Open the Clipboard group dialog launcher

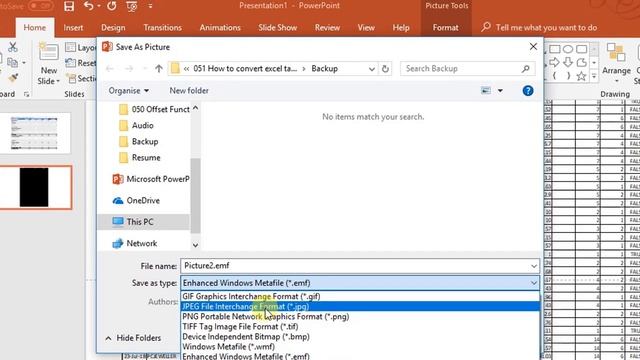pyautogui.click(x=27, y=94)
